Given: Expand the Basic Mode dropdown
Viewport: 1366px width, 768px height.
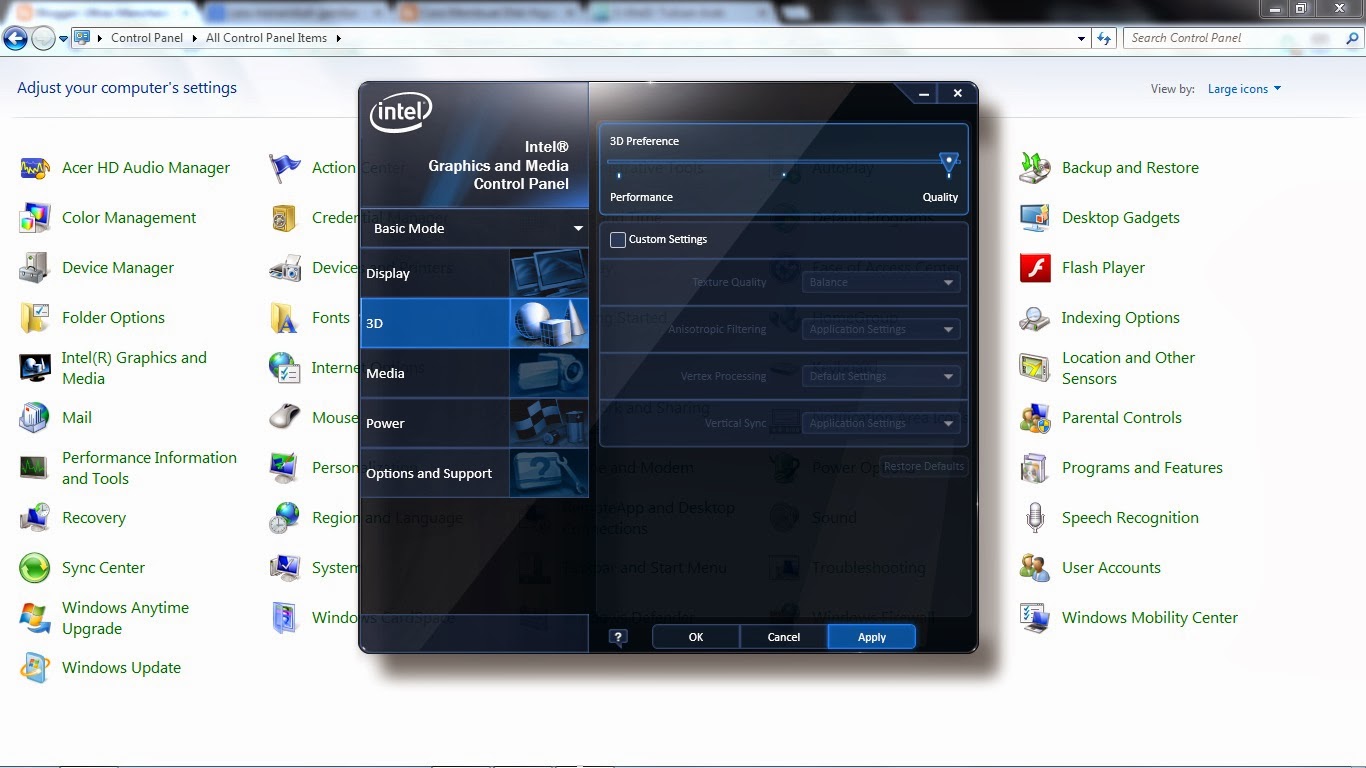Looking at the screenshot, I should pyautogui.click(x=473, y=228).
